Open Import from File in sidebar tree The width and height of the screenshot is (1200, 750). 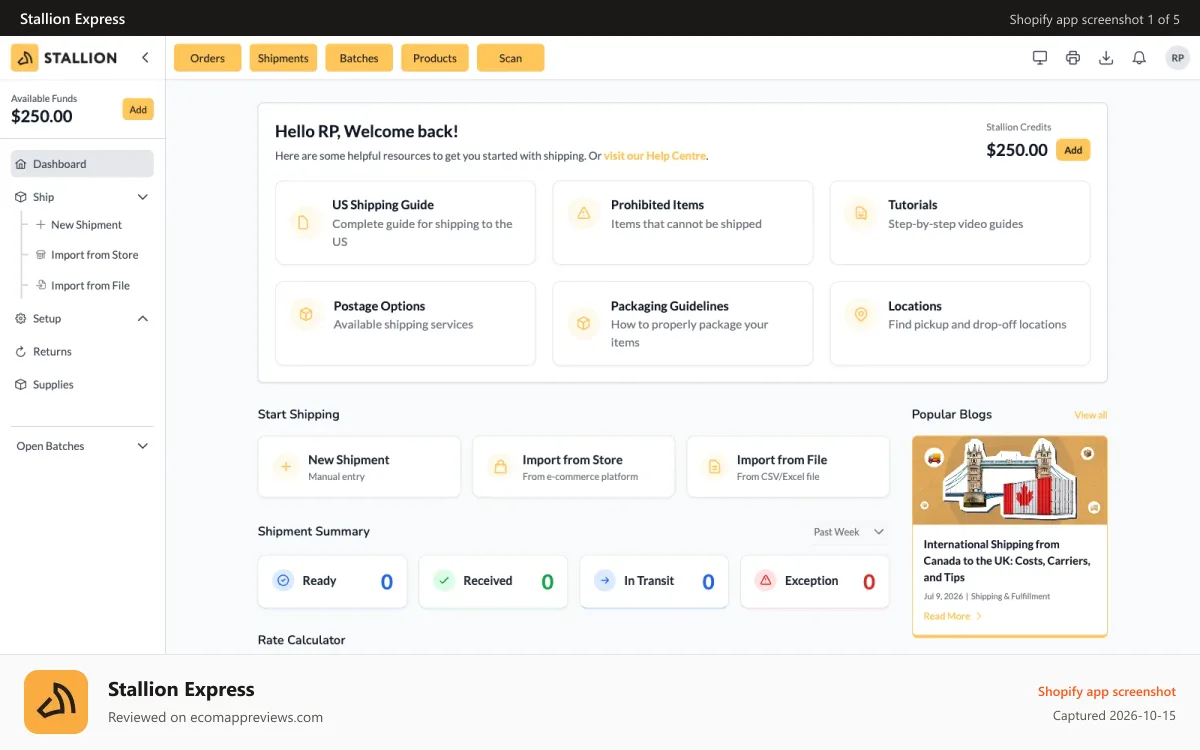coord(90,286)
